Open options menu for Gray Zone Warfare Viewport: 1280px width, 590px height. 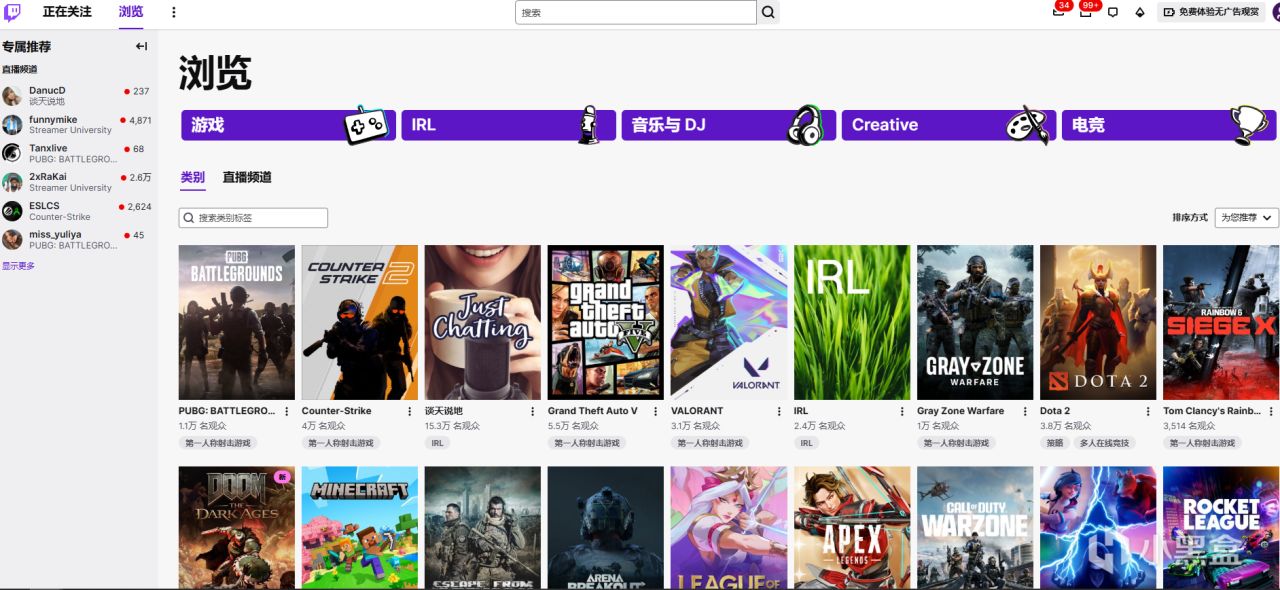point(1024,411)
